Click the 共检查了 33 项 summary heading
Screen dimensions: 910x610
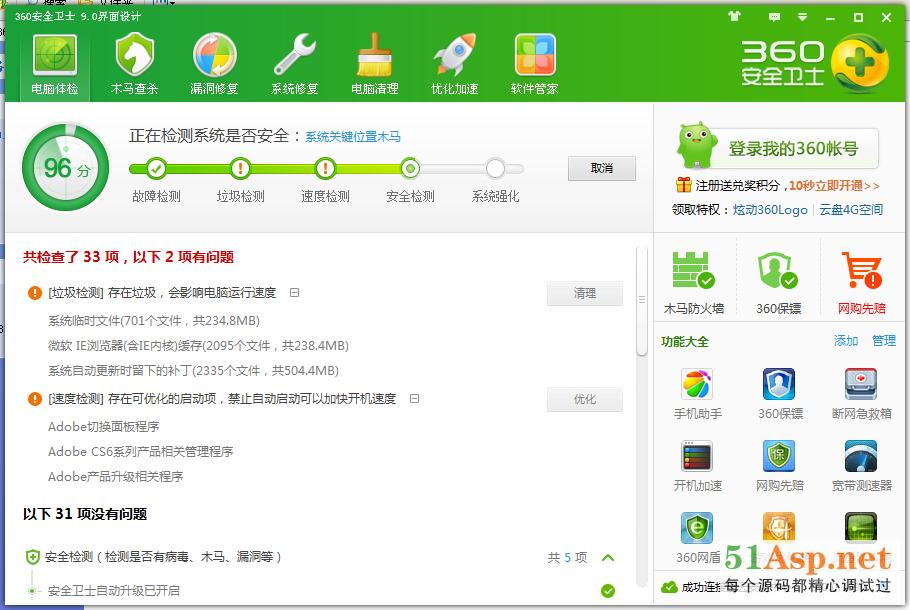[128, 257]
